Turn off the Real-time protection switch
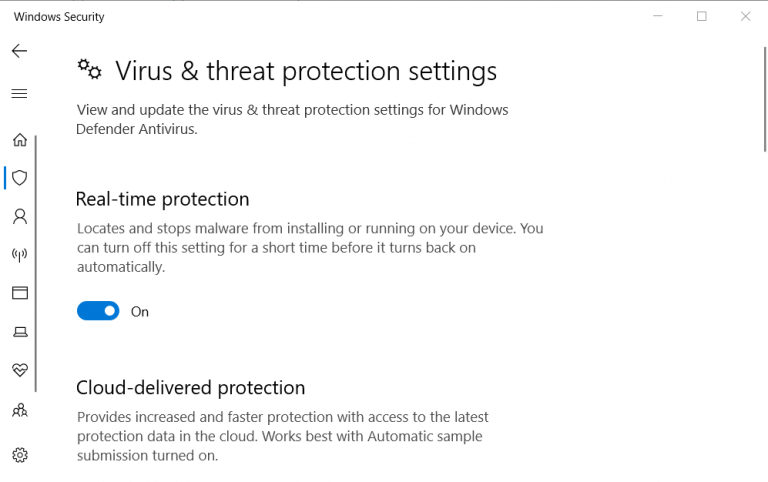768x482 pixels. pos(98,311)
